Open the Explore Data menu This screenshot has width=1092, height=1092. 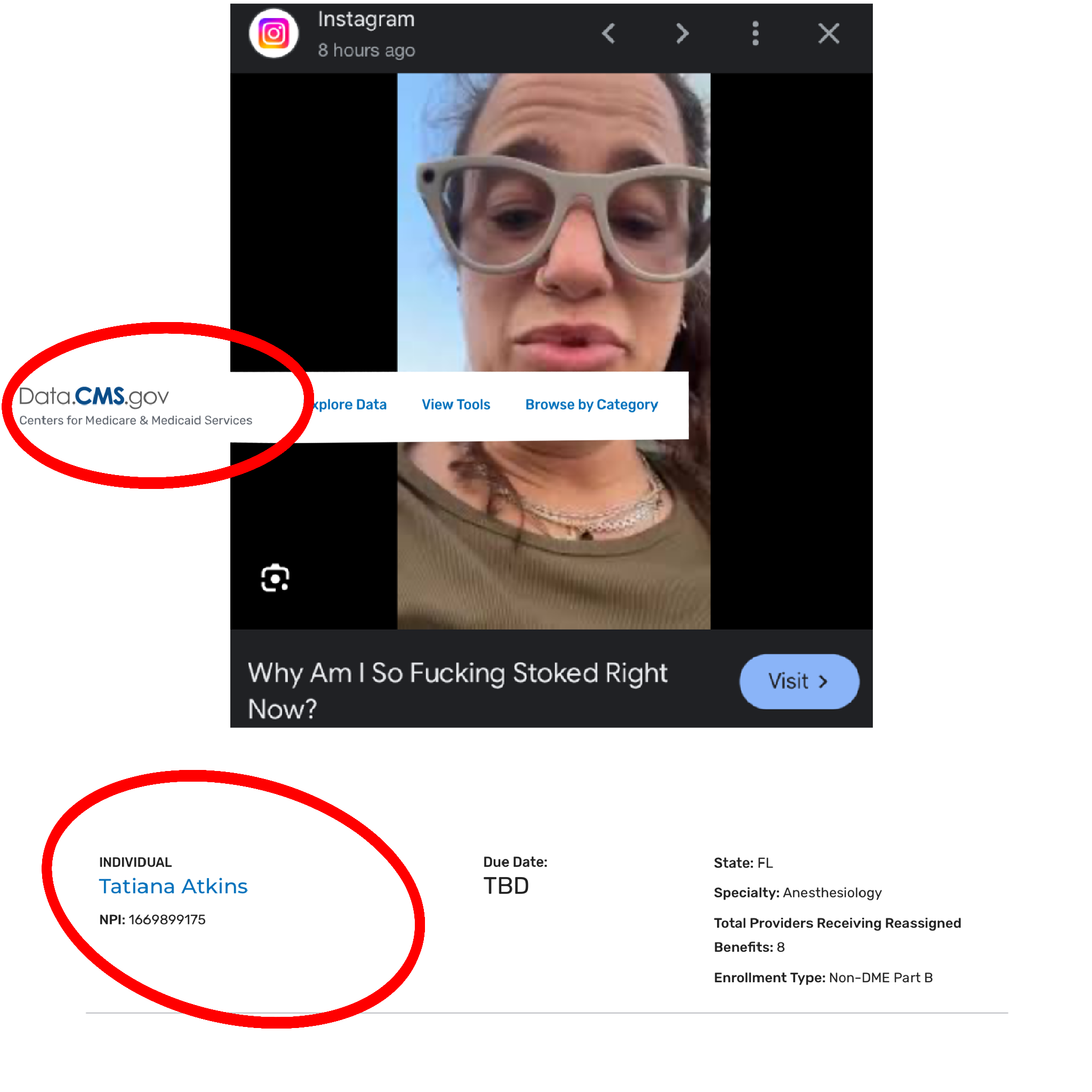[349, 405]
